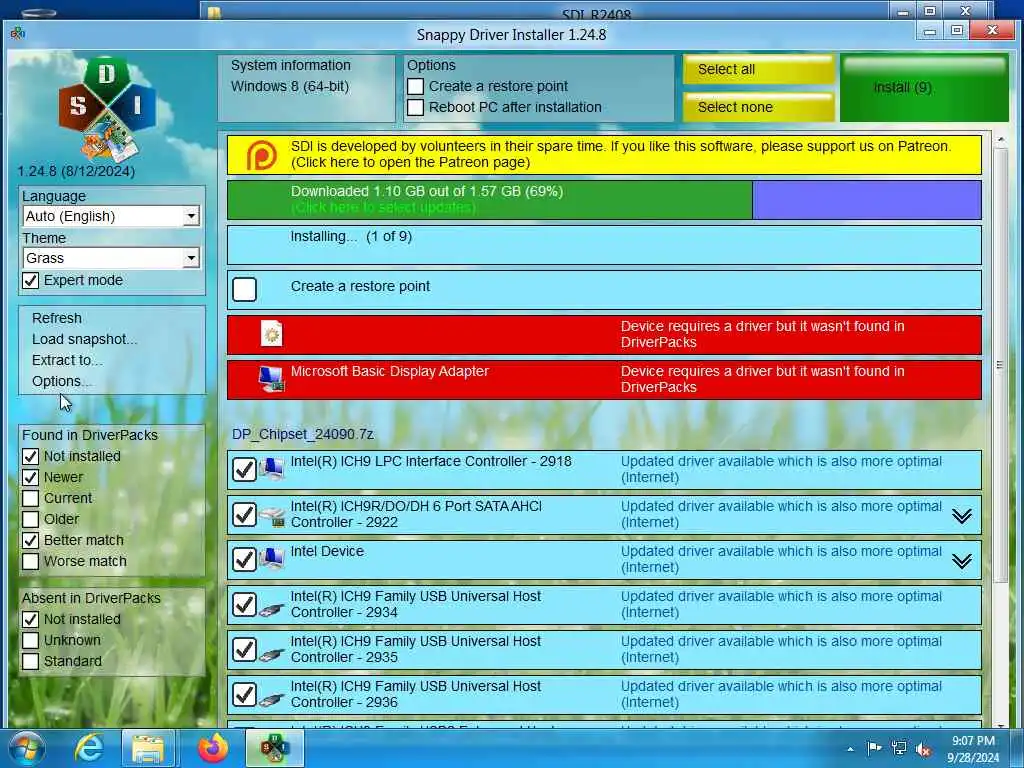Image resolution: width=1024 pixels, height=768 pixels.
Task: Uncheck USB Universal Host Controller - 2935
Action: coord(244,649)
